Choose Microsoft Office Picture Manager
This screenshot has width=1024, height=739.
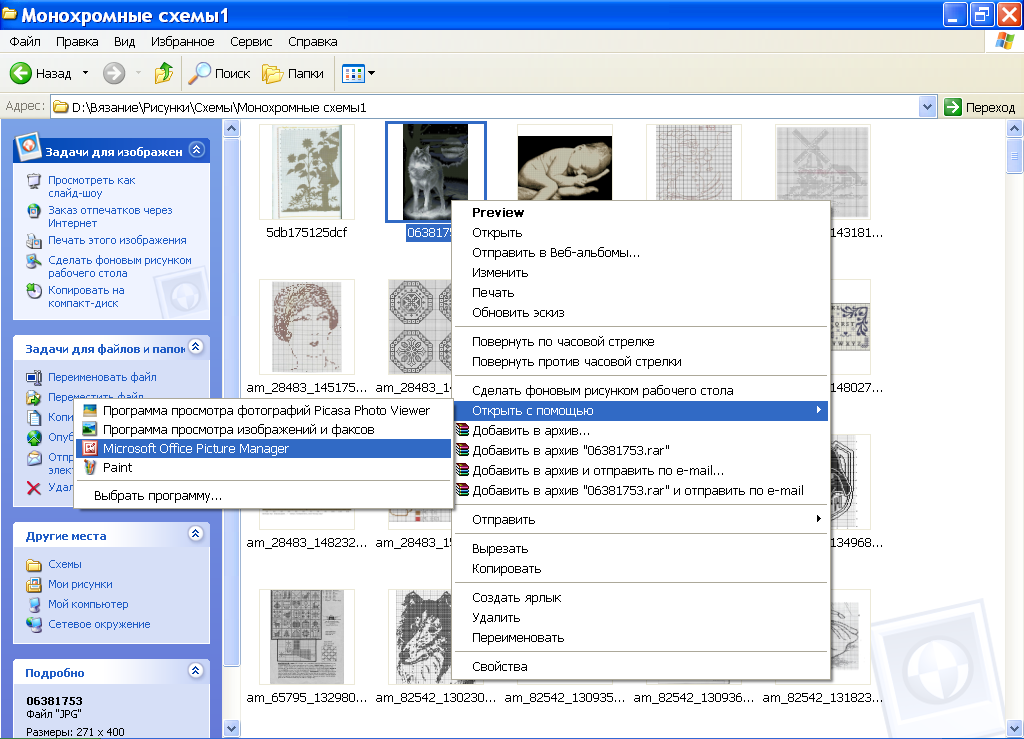point(264,448)
